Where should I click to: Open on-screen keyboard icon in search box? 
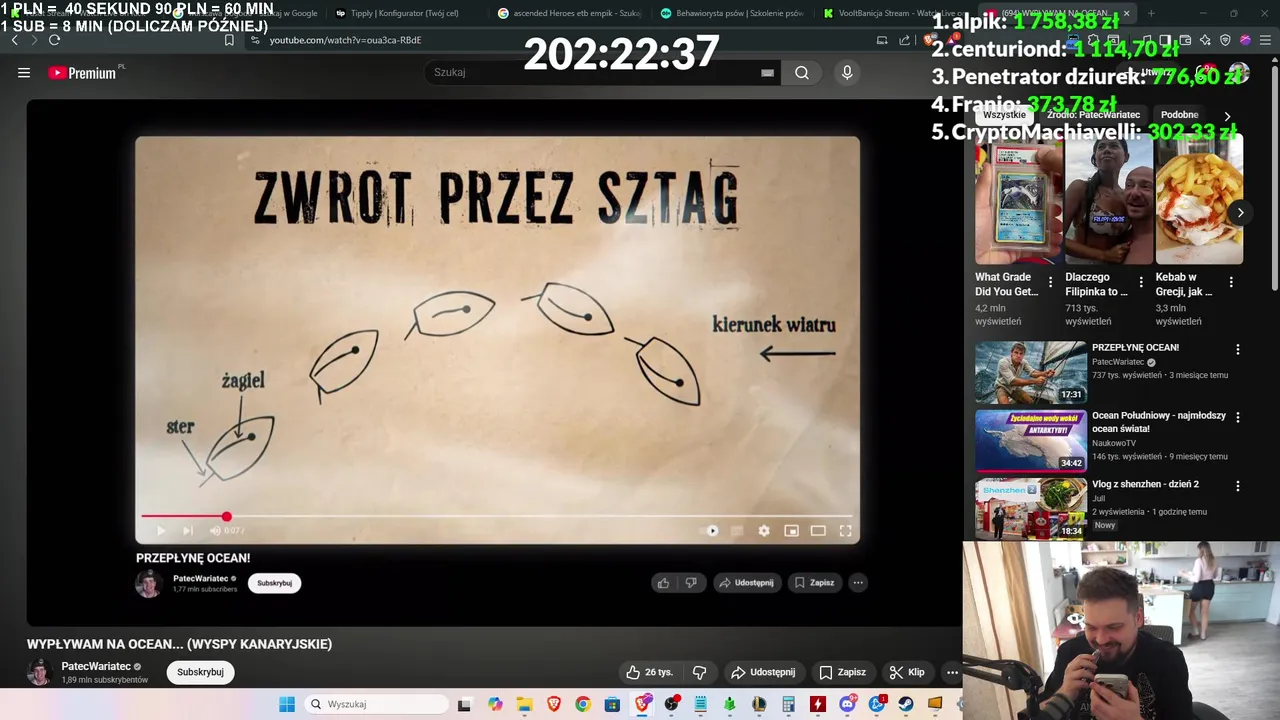767,72
